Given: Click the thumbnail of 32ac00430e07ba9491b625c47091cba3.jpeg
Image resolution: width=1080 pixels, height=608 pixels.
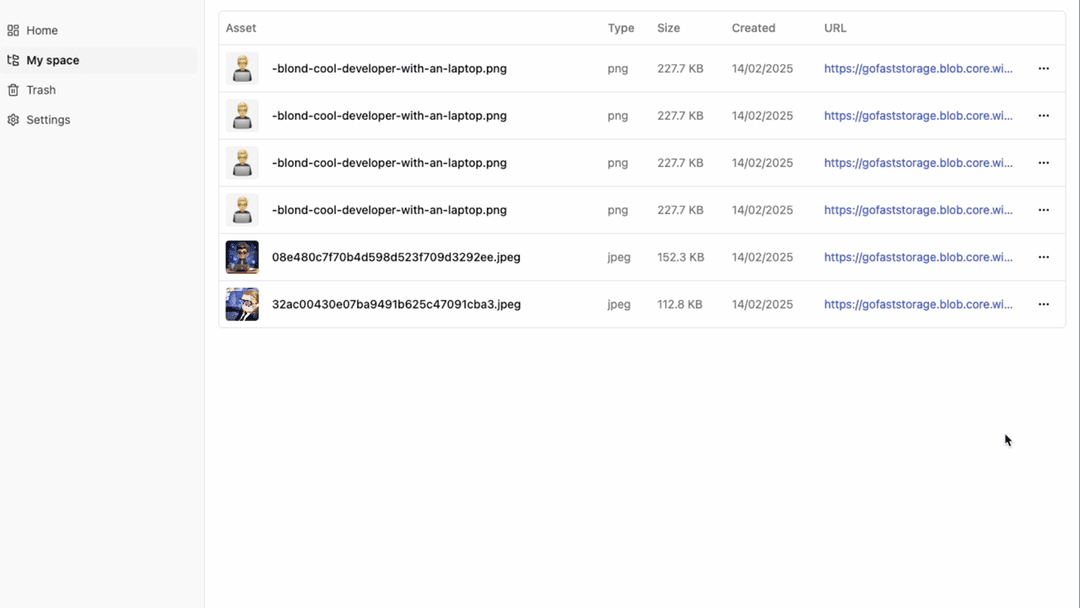Looking at the screenshot, I should coord(242,304).
